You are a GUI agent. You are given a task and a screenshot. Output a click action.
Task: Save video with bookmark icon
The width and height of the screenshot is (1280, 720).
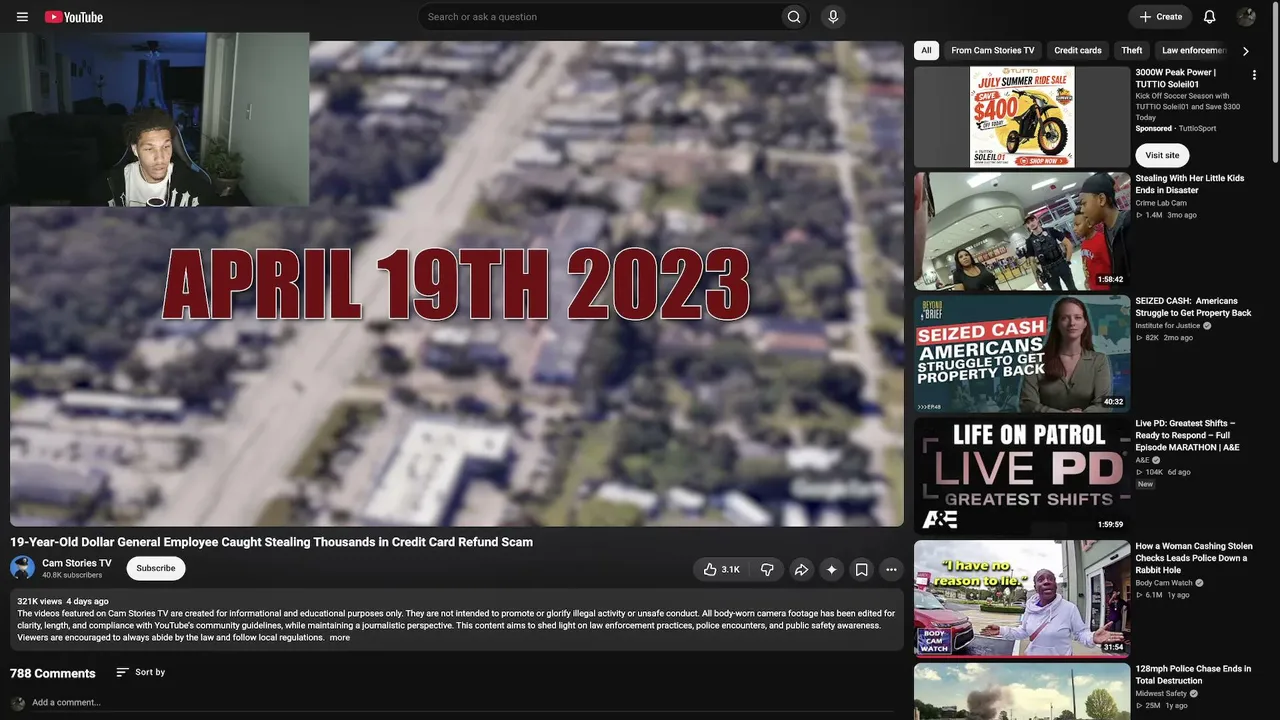coord(861,570)
